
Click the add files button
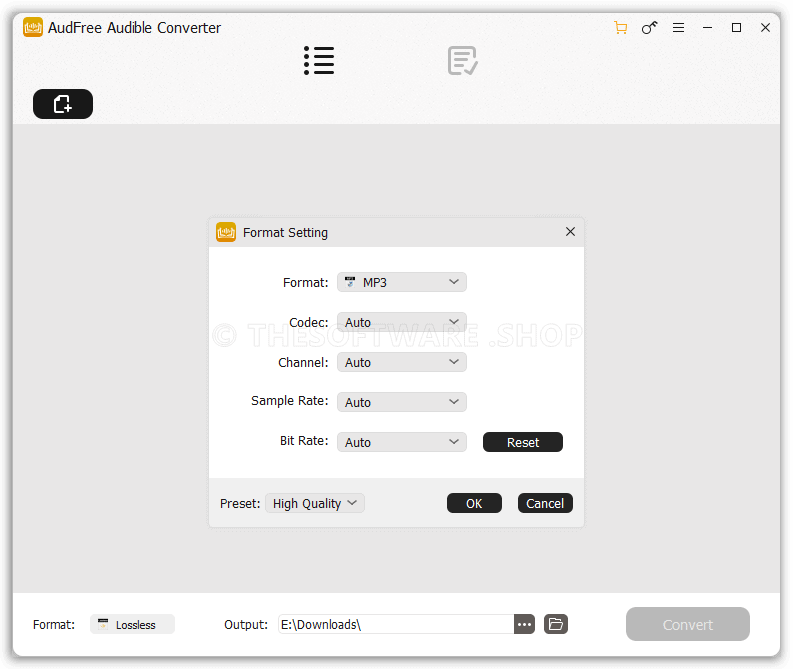[x=63, y=104]
